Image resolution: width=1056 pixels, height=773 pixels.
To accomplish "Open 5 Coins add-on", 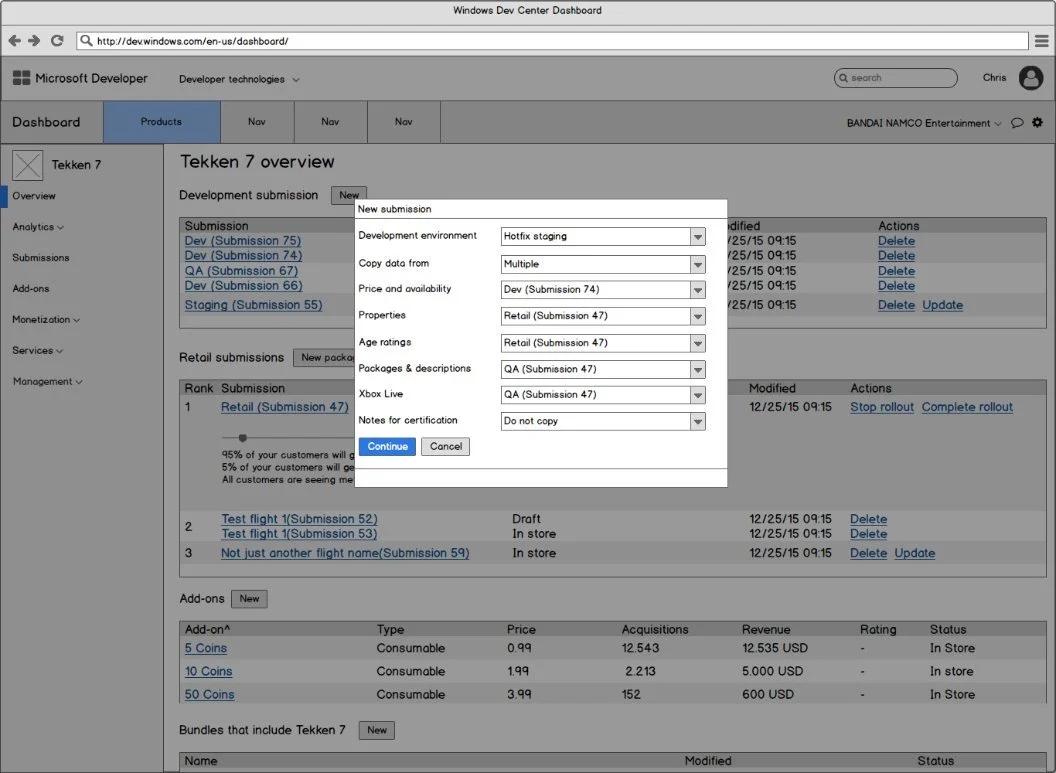I will click(205, 648).
